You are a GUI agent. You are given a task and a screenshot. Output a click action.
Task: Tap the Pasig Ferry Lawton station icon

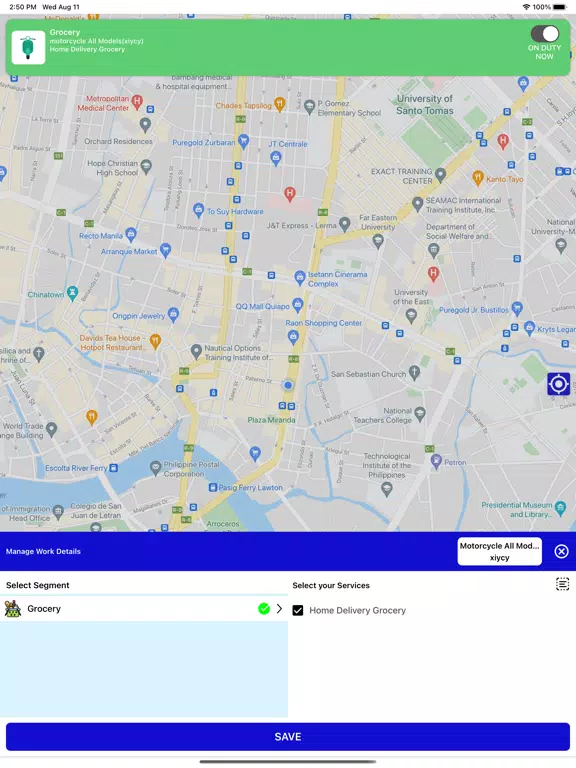(213, 487)
